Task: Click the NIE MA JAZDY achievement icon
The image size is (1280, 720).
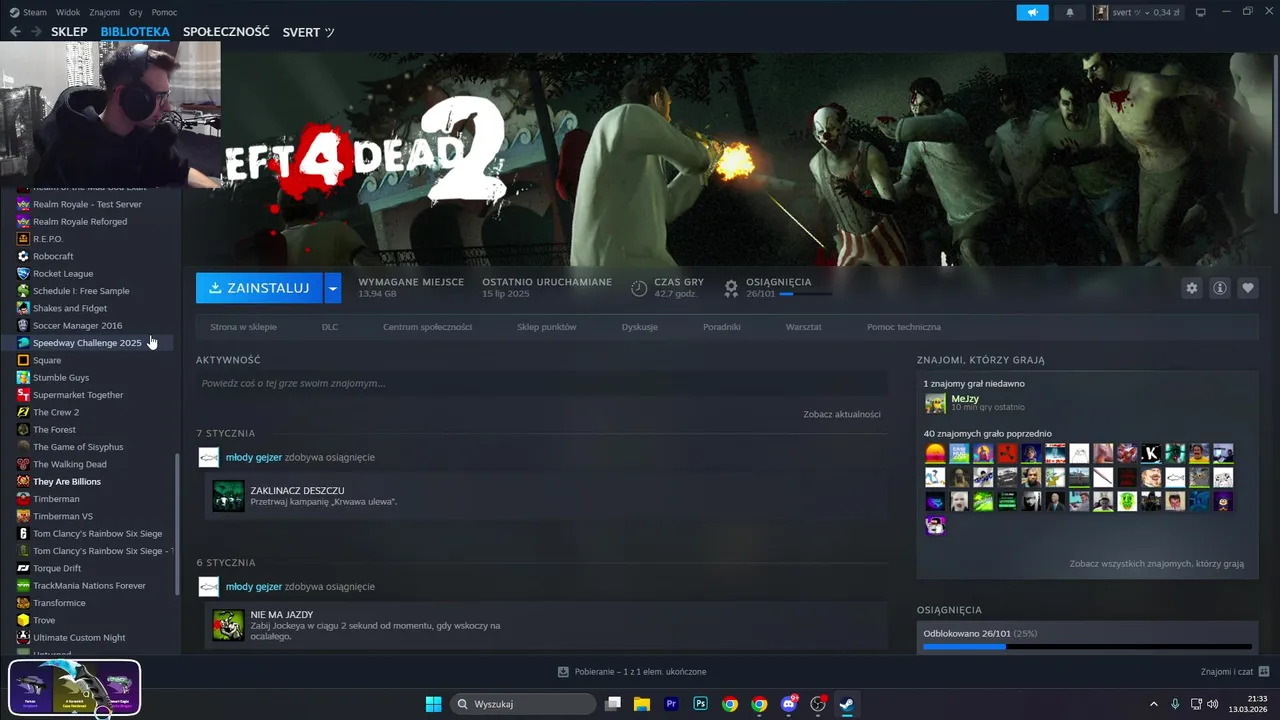Action: (x=228, y=625)
